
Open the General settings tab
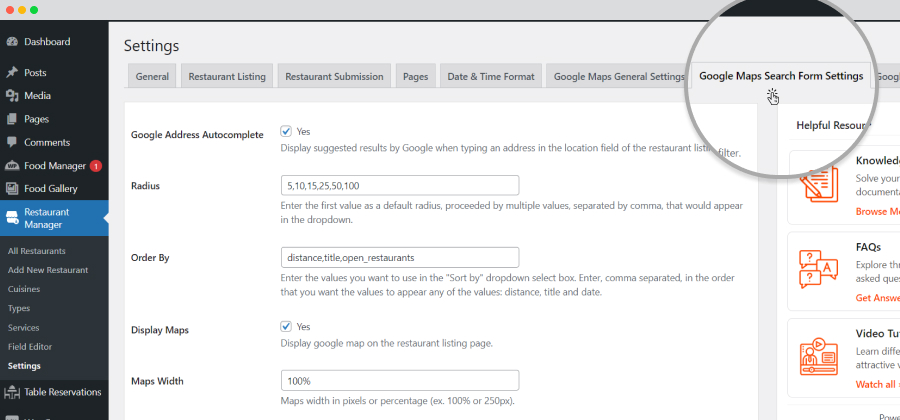[x=152, y=76]
